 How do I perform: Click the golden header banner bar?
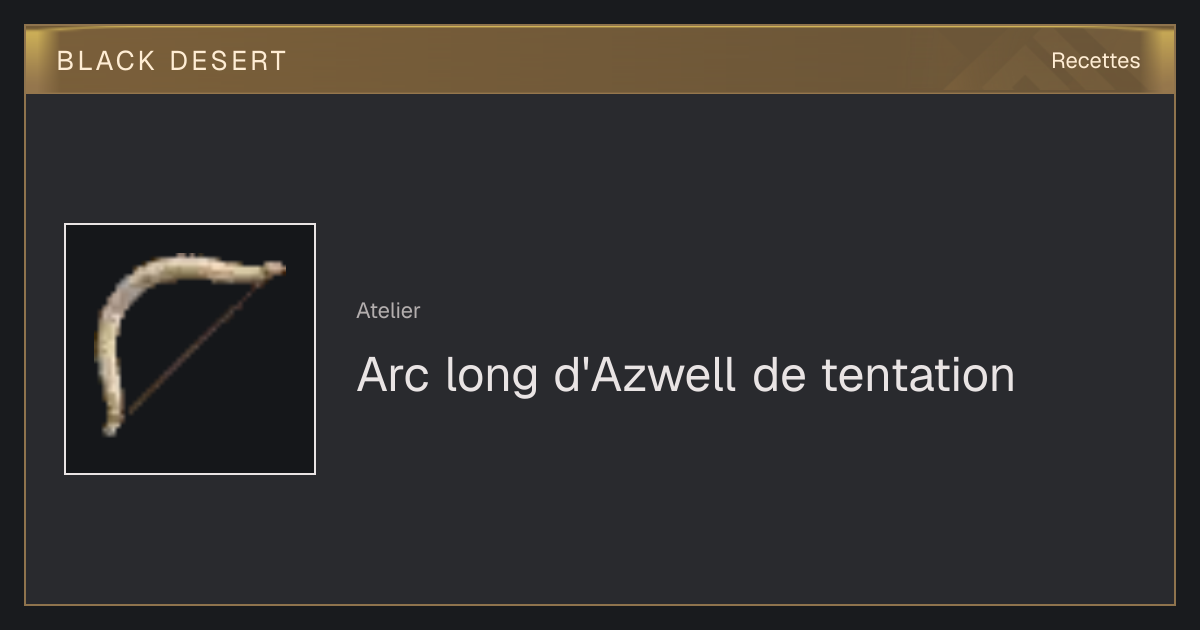click(x=600, y=60)
